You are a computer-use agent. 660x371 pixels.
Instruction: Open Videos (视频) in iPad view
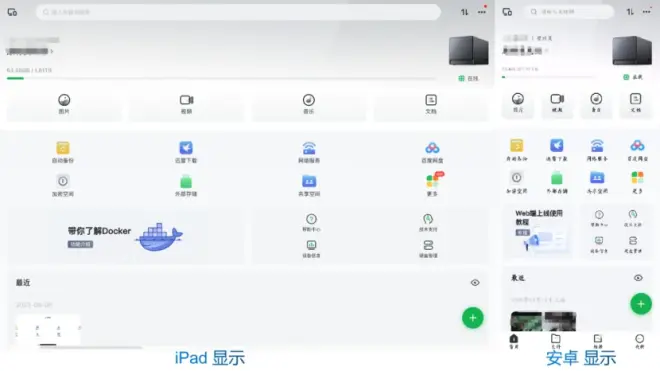click(x=186, y=104)
